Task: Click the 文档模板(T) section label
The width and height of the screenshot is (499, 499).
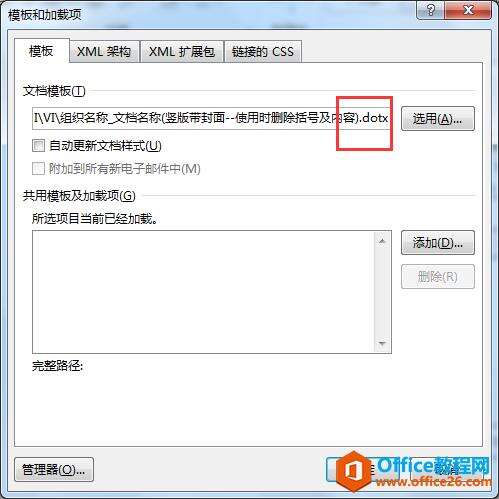Action: click(54, 91)
